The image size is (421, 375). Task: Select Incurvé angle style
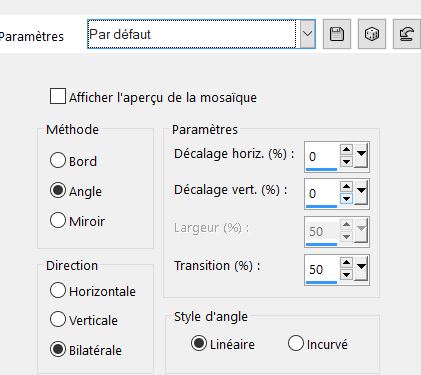click(296, 343)
